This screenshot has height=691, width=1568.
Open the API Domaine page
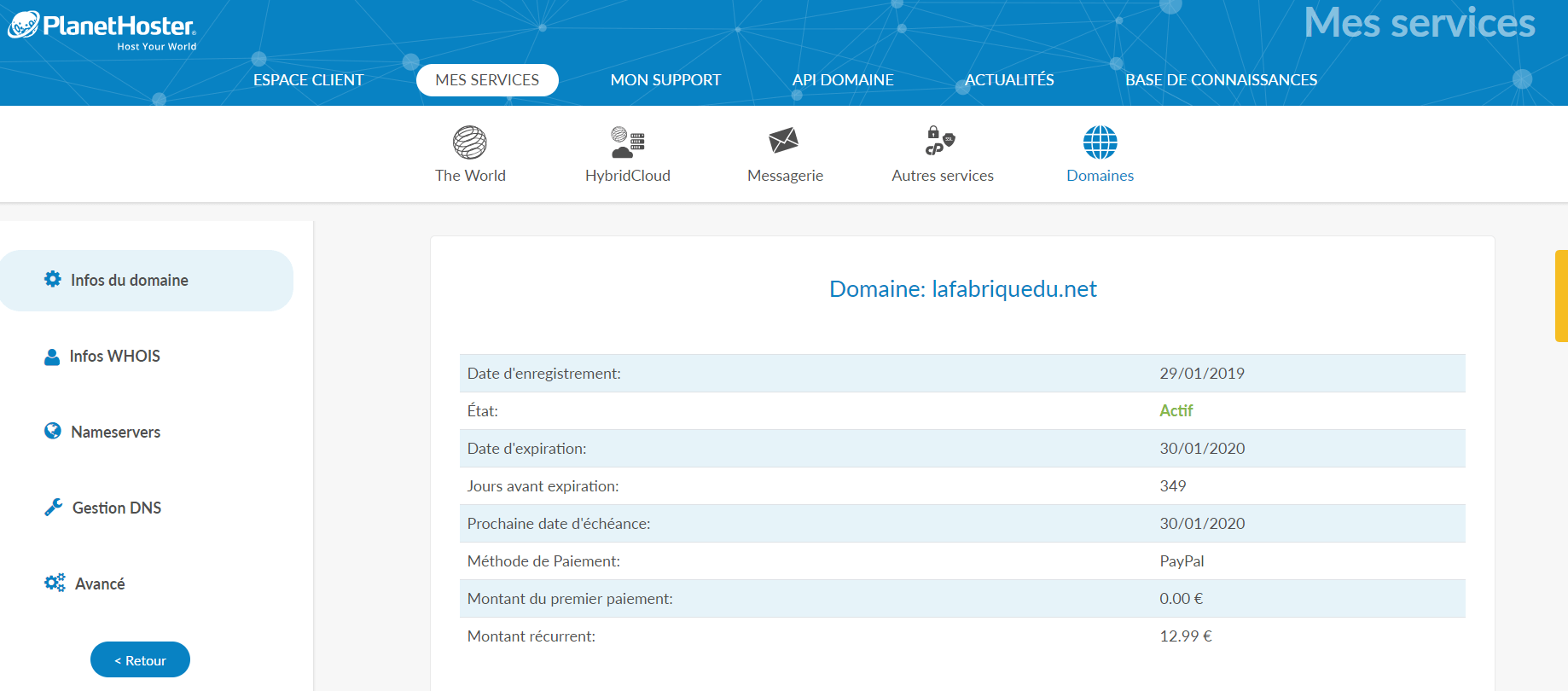[x=843, y=80]
